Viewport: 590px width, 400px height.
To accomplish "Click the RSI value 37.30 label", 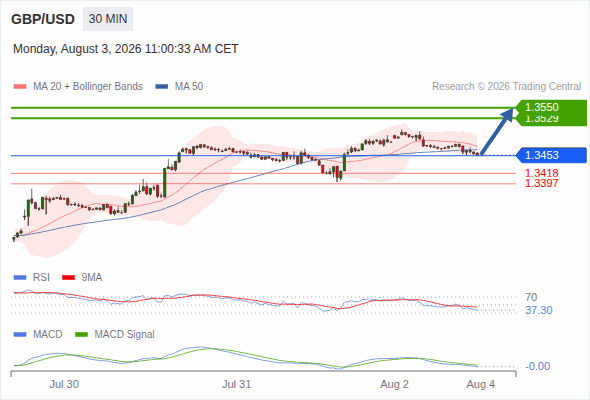I will coord(539,310).
